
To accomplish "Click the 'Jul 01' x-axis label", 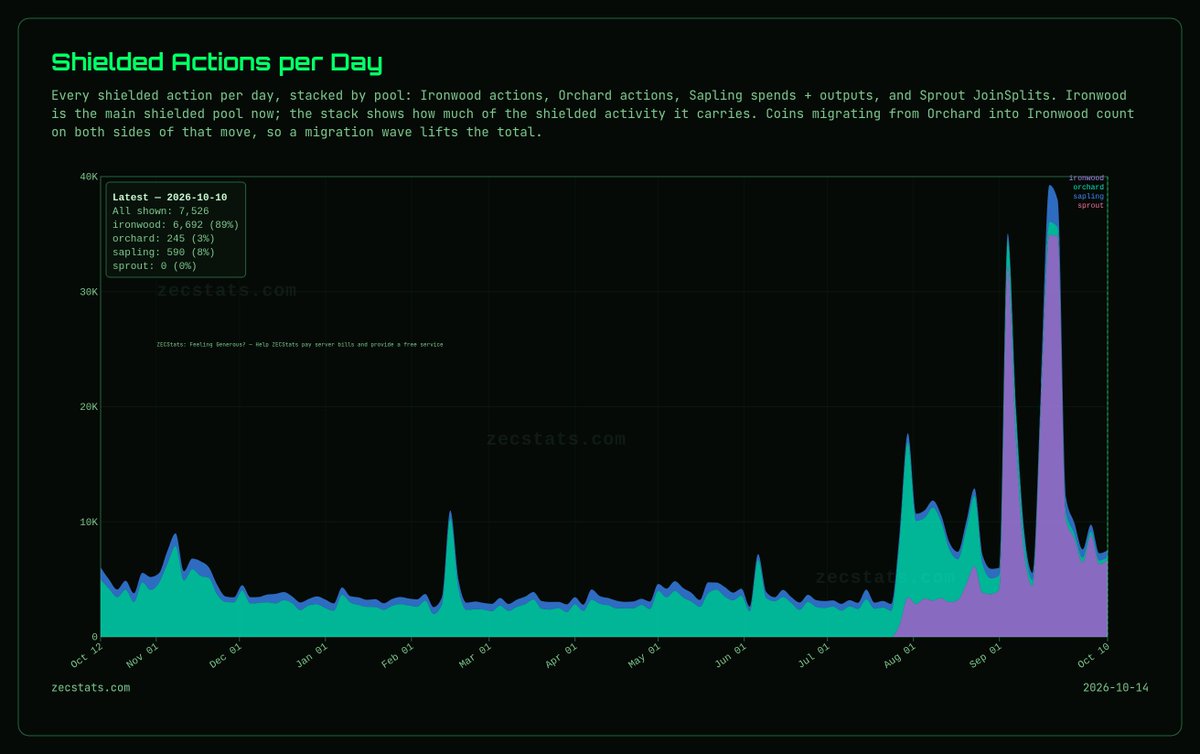I will coord(811,657).
